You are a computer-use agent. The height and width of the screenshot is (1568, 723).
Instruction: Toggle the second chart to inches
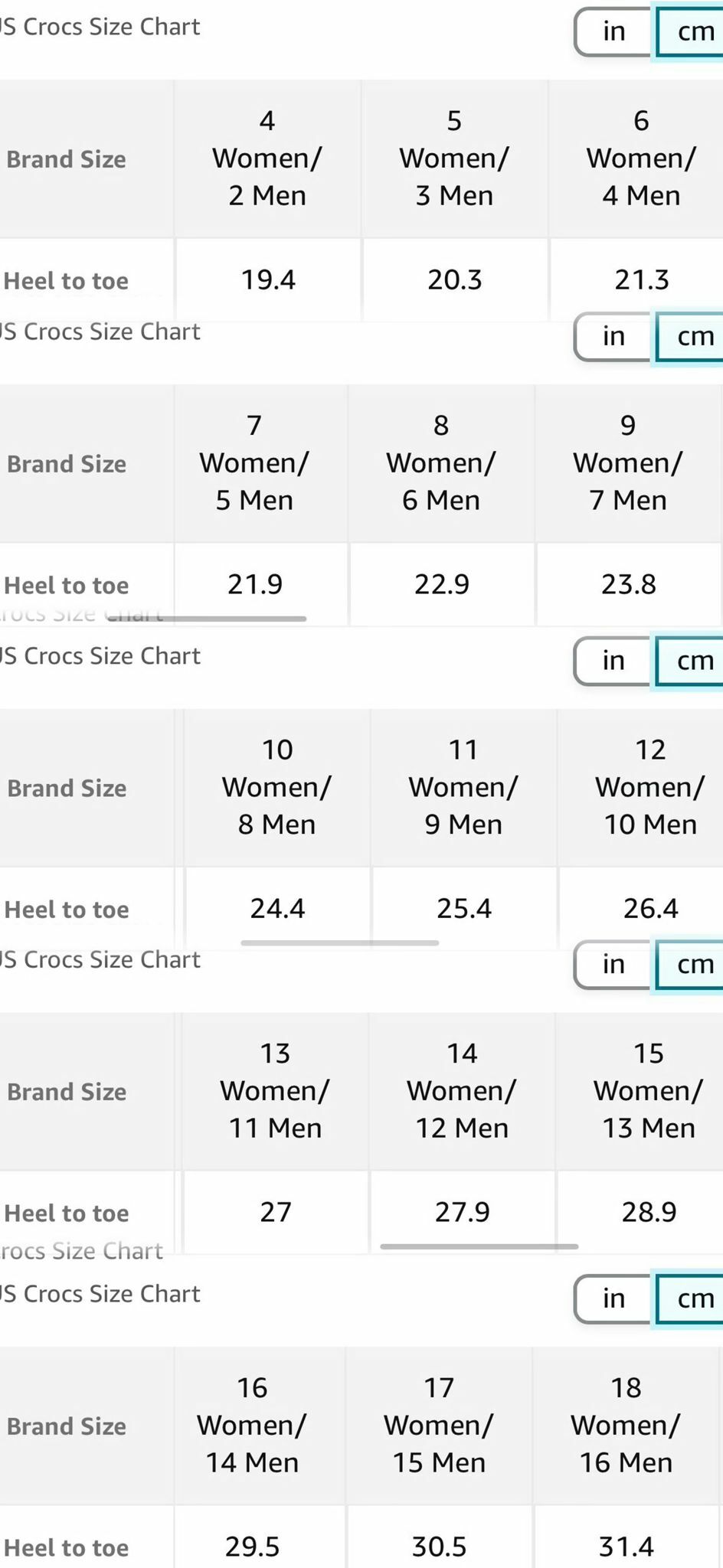click(x=611, y=337)
